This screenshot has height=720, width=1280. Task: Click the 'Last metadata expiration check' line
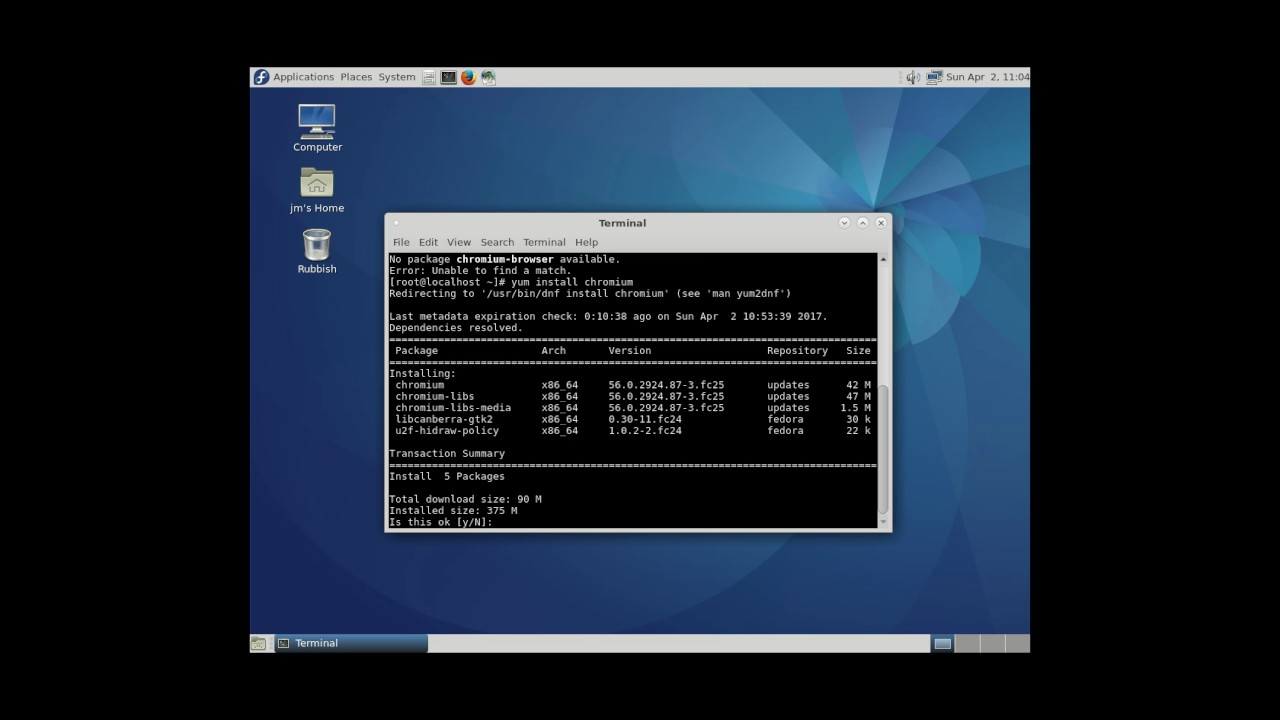[608, 317]
